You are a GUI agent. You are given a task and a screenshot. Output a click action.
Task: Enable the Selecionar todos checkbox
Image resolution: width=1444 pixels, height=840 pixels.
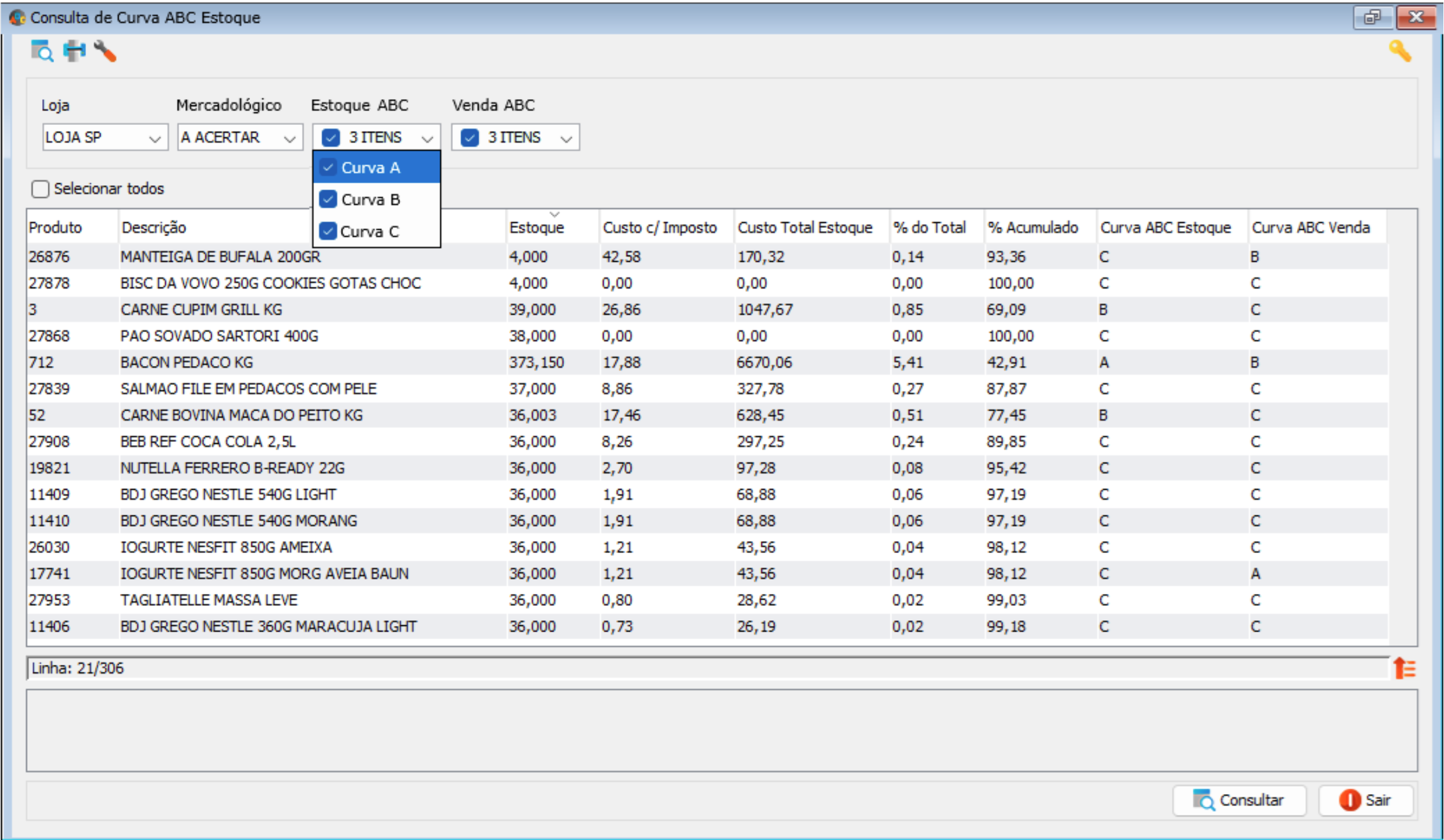pyautogui.click(x=40, y=189)
